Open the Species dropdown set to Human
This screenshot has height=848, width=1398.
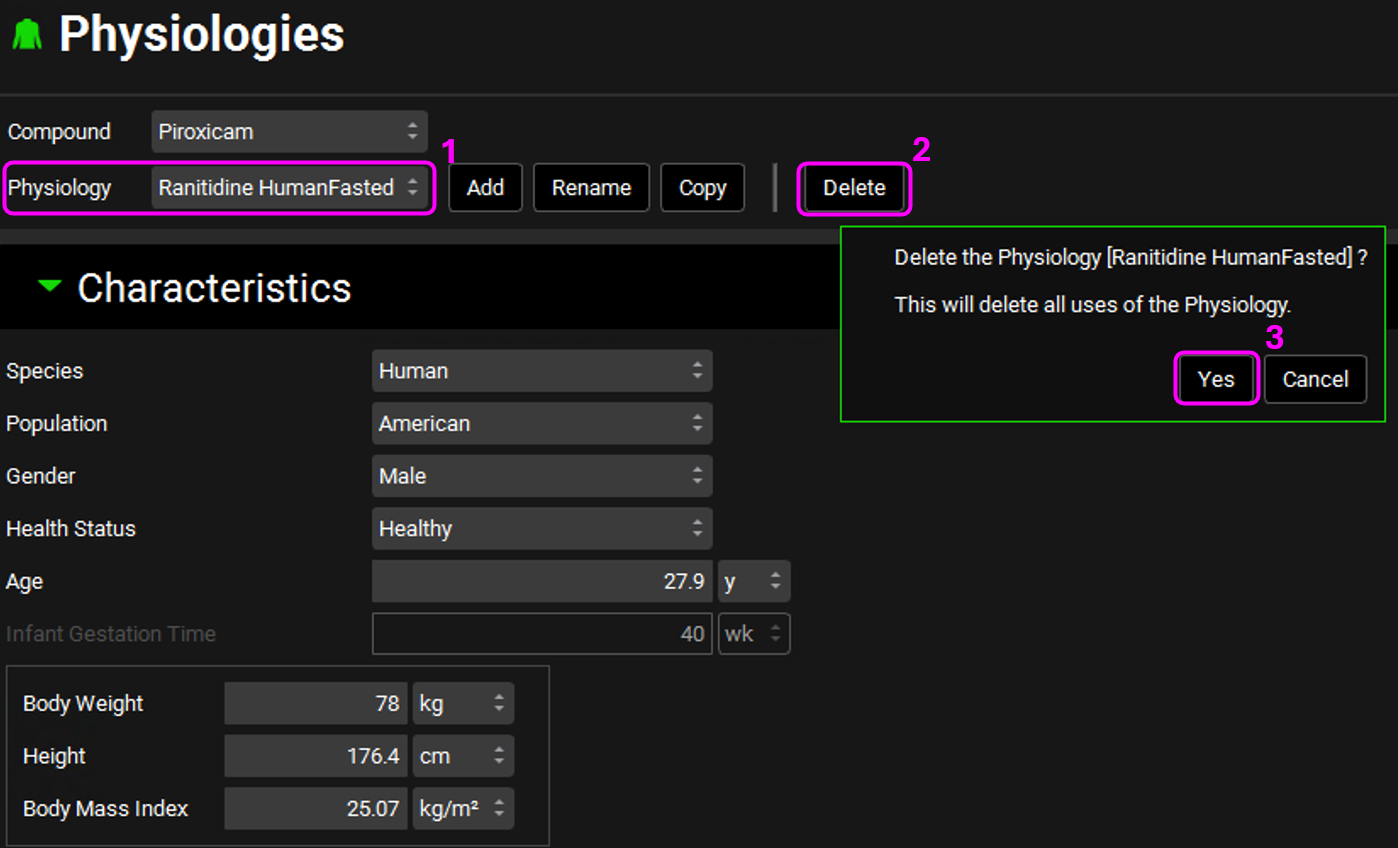pyautogui.click(x=541, y=371)
